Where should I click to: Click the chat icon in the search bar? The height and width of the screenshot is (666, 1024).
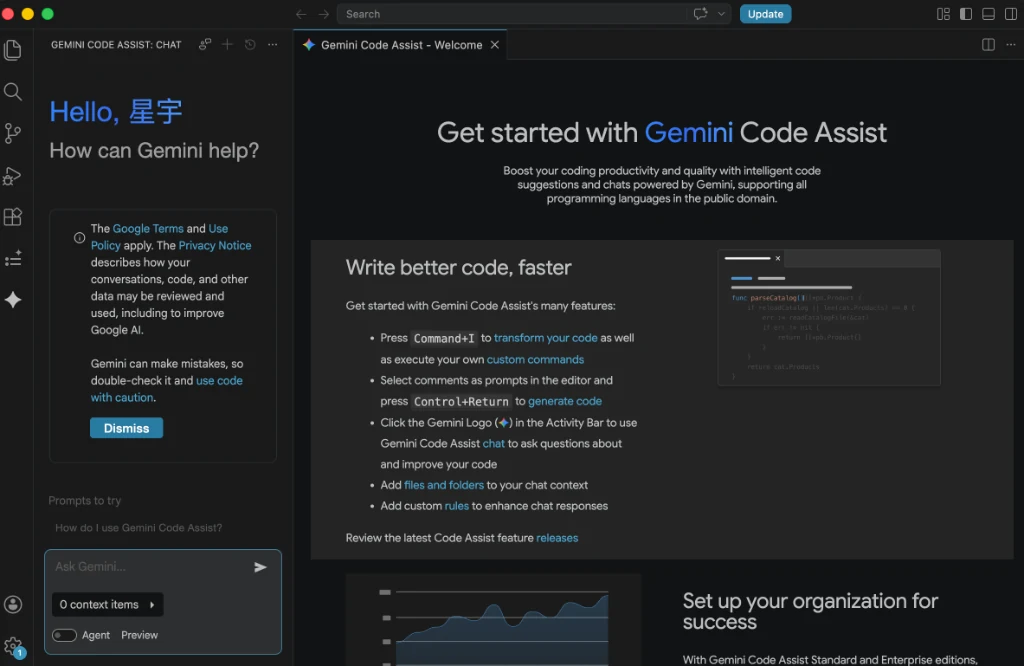click(700, 14)
